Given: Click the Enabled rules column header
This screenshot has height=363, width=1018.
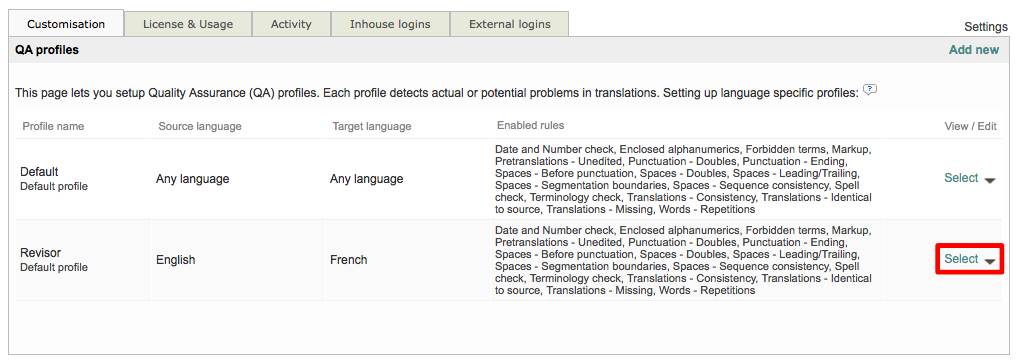Looking at the screenshot, I should [x=530, y=125].
